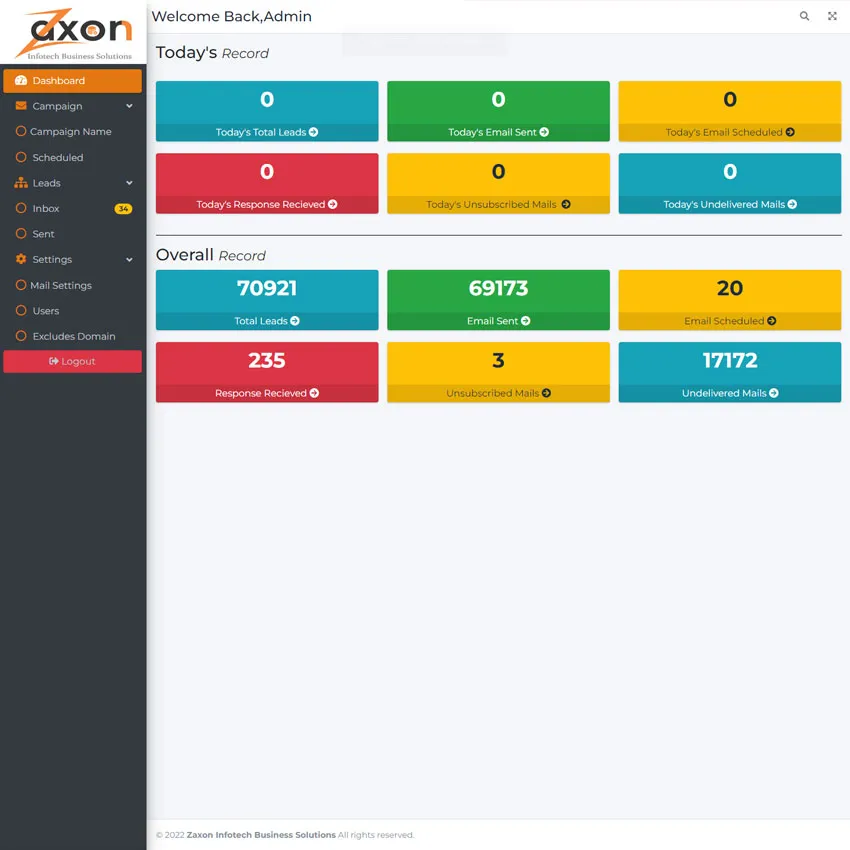Click the arrow icon beside Today's Response Recieved
This screenshot has width=850, height=850.
point(333,204)
